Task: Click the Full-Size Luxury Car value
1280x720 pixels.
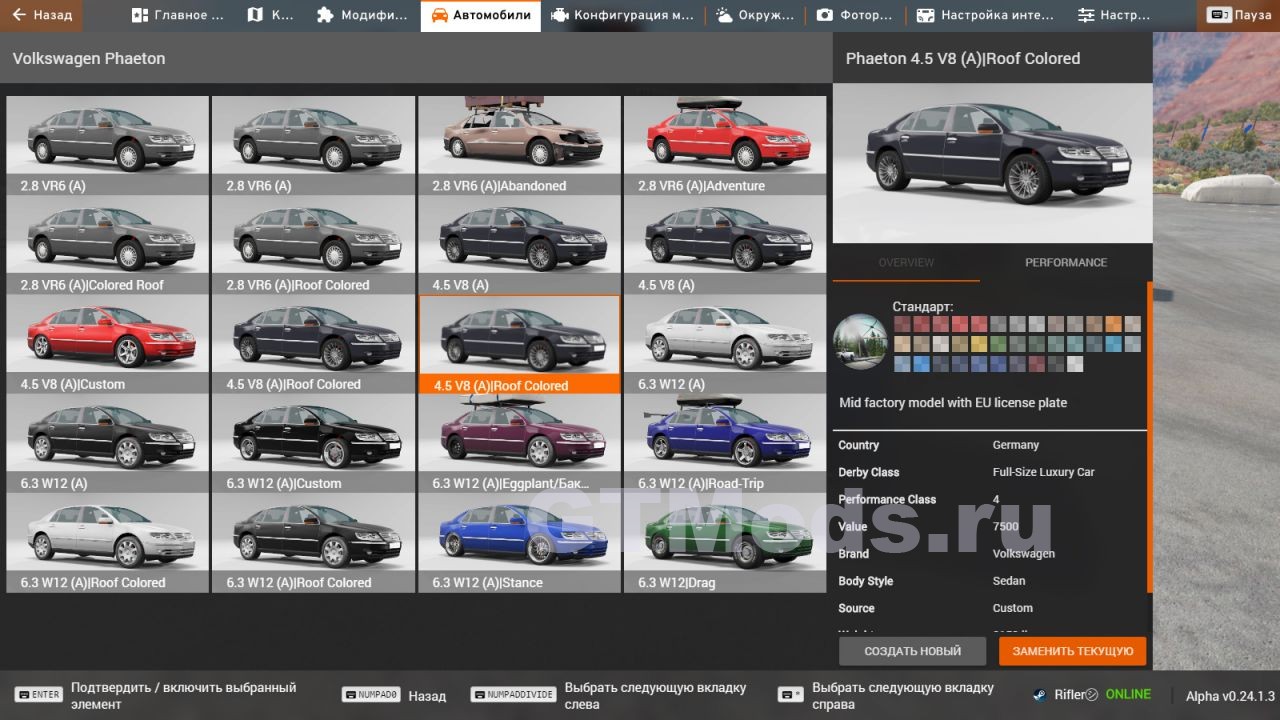Action: point(1043,472)
